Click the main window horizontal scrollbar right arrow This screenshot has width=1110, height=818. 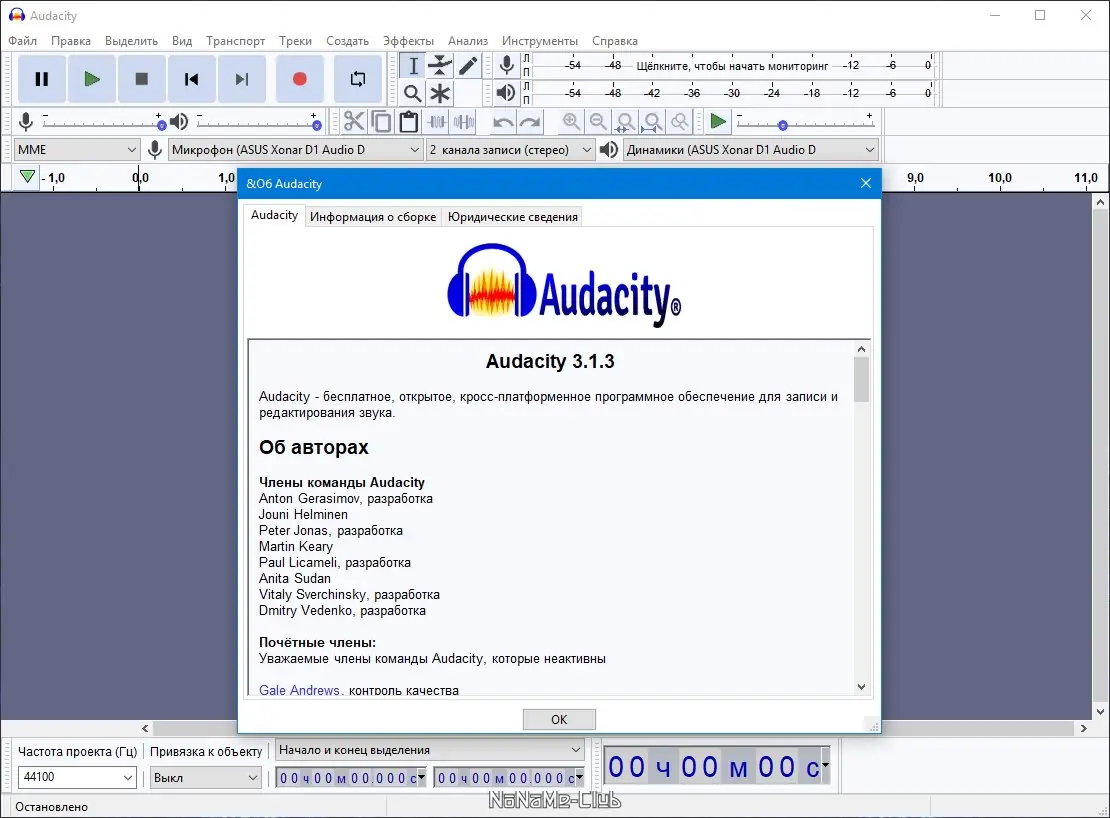(x=1083, y=728)
